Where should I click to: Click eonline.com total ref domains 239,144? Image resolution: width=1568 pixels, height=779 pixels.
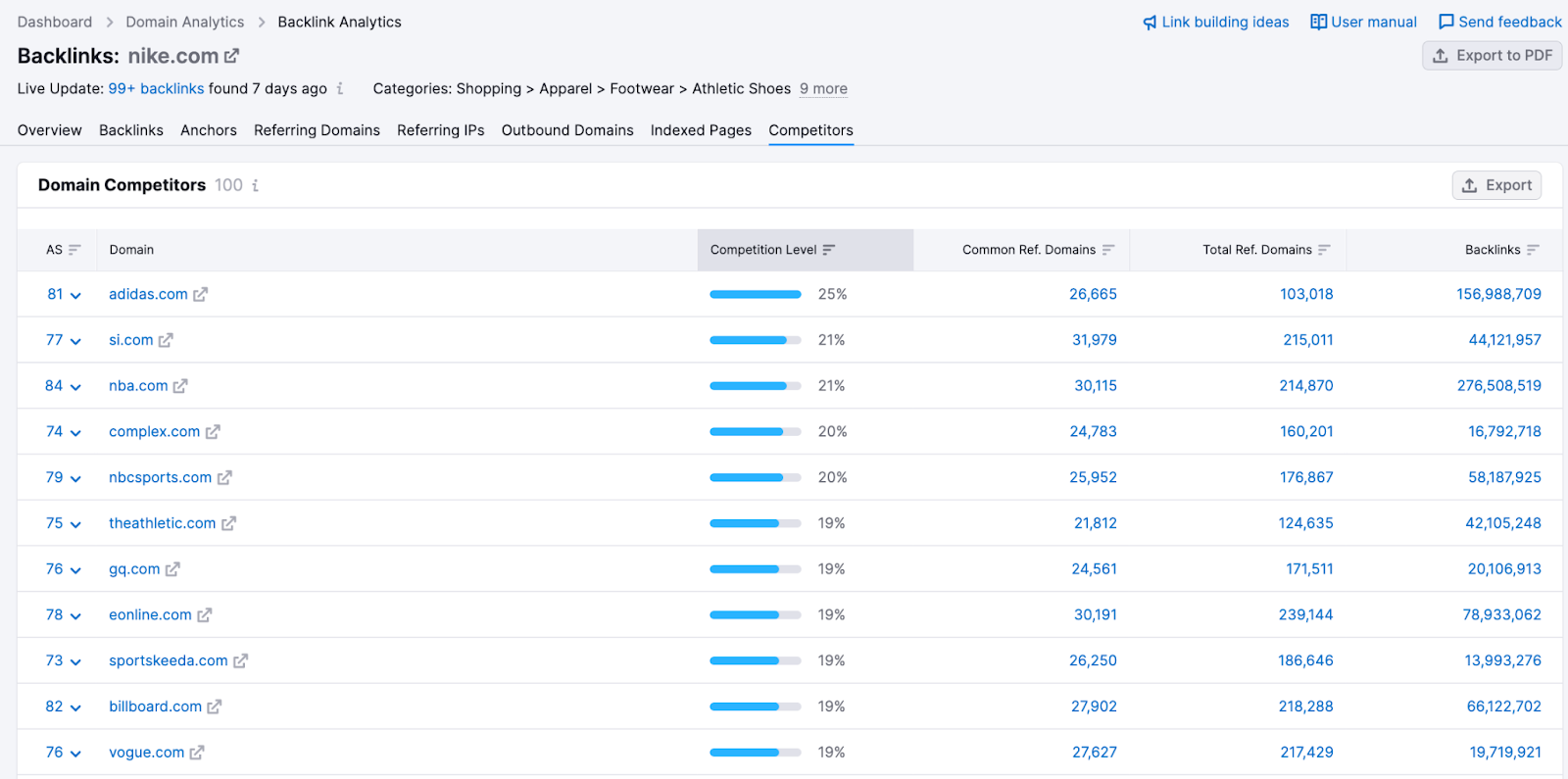[1306, 614]
